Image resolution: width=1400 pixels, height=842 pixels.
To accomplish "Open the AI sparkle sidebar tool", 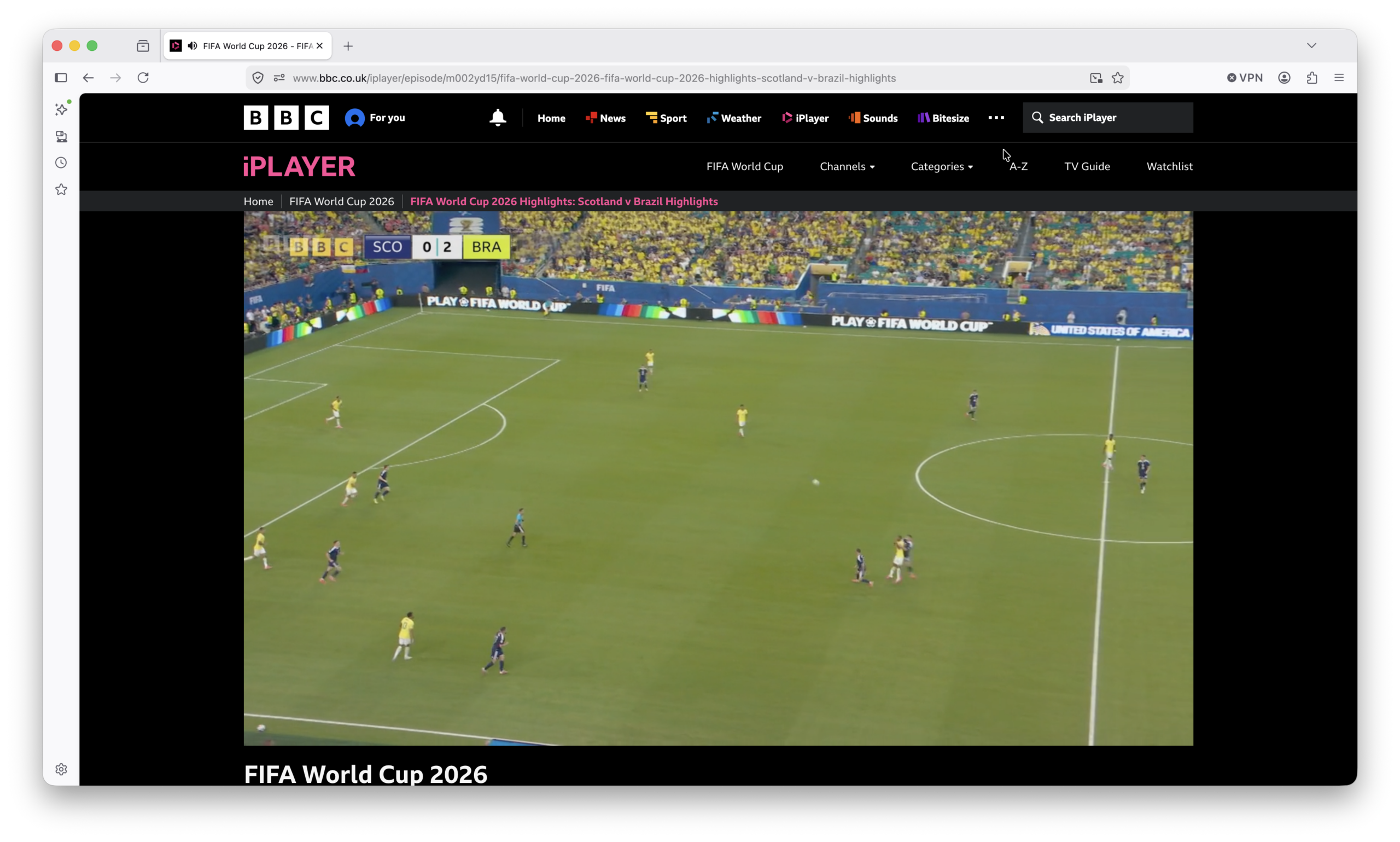I will [61, 109].
